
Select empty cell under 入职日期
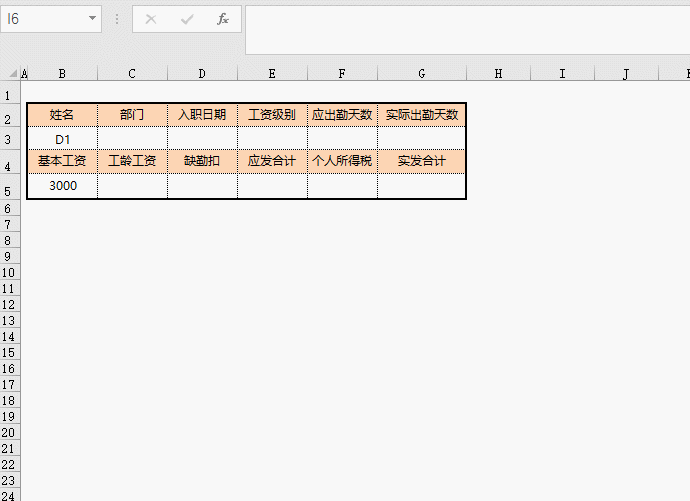tap(202, 139)
